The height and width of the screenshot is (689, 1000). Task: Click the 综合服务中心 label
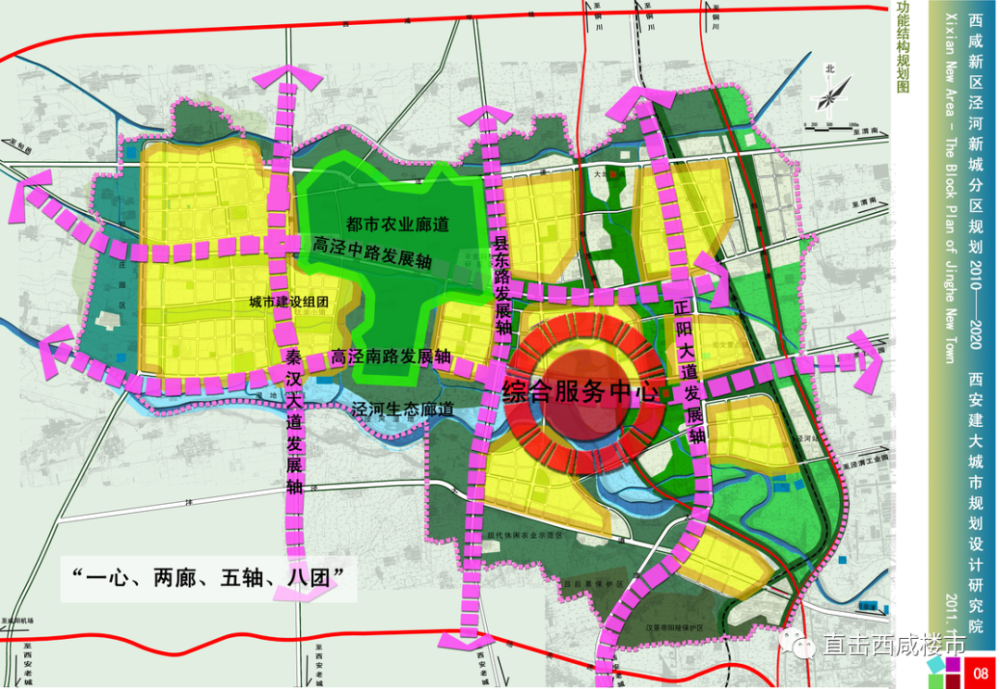[580, 391]
